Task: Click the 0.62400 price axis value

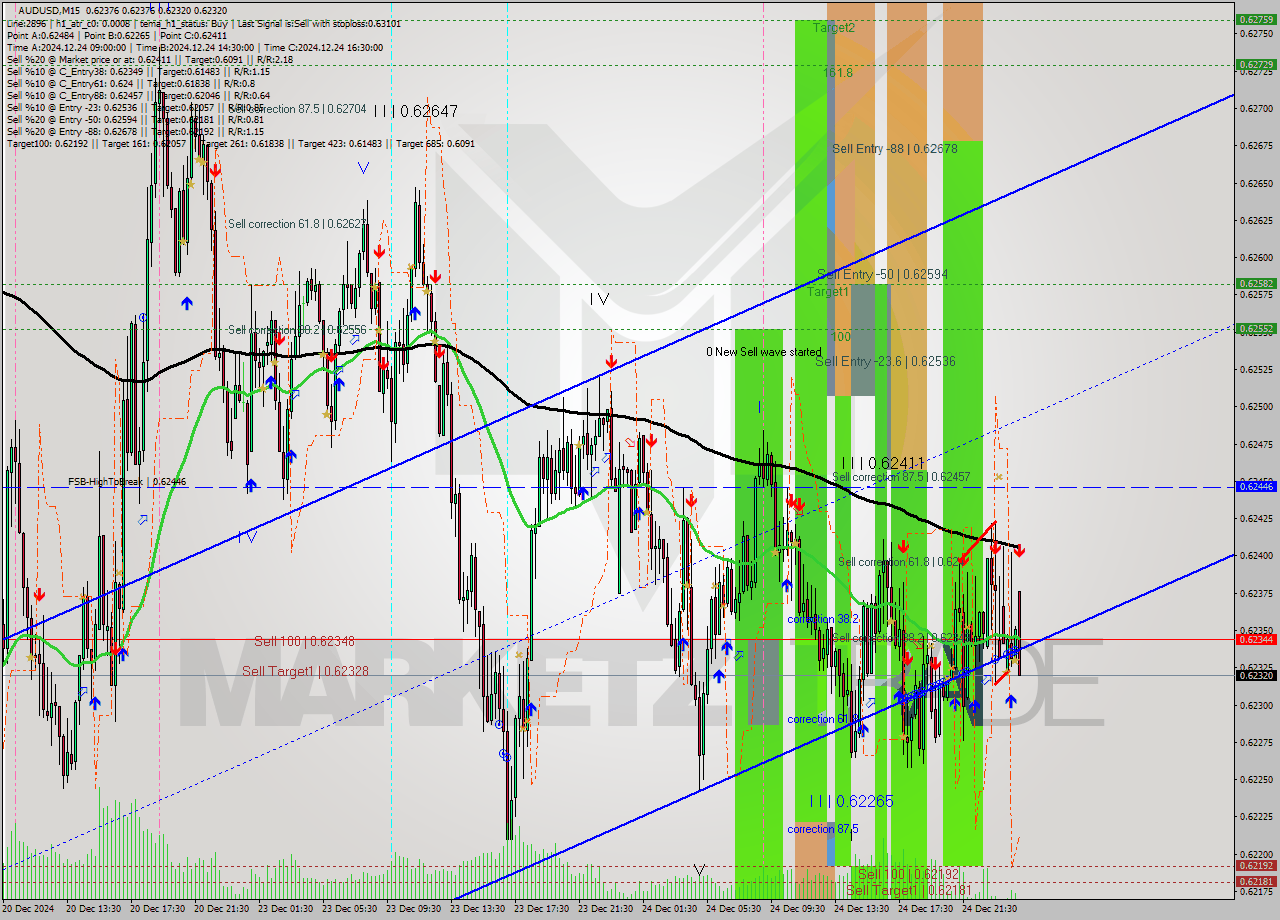Action: pyautogui.click(x=1256, y=555)
